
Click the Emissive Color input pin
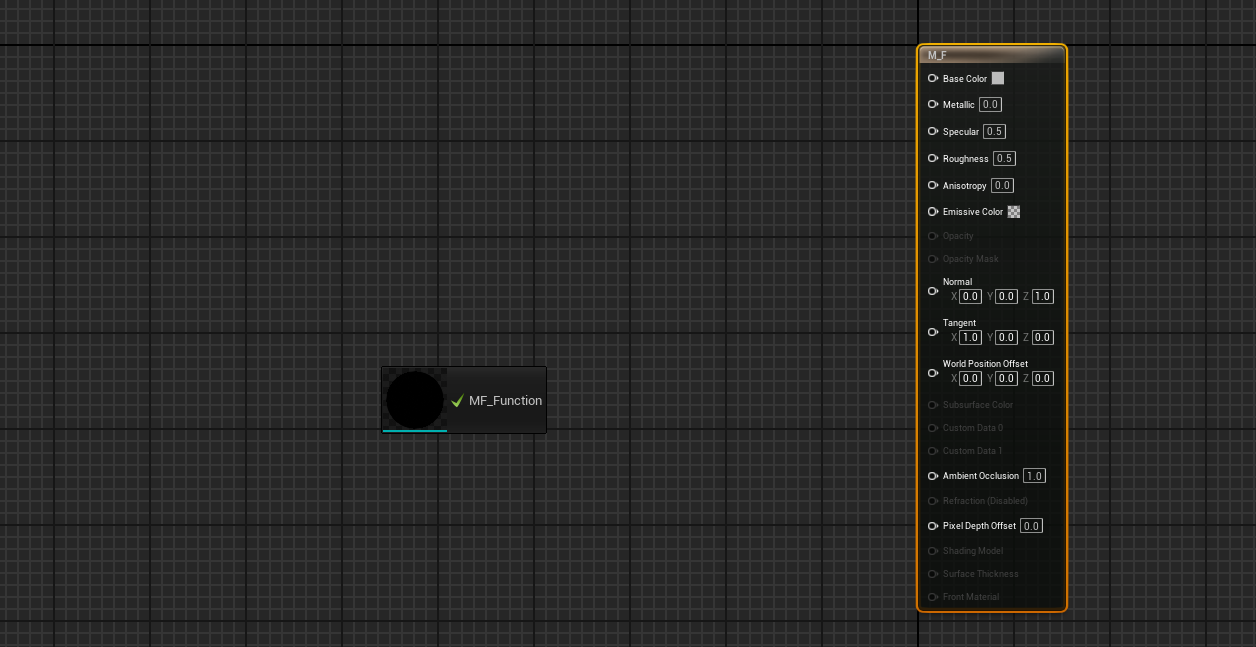tap(933, 211)
